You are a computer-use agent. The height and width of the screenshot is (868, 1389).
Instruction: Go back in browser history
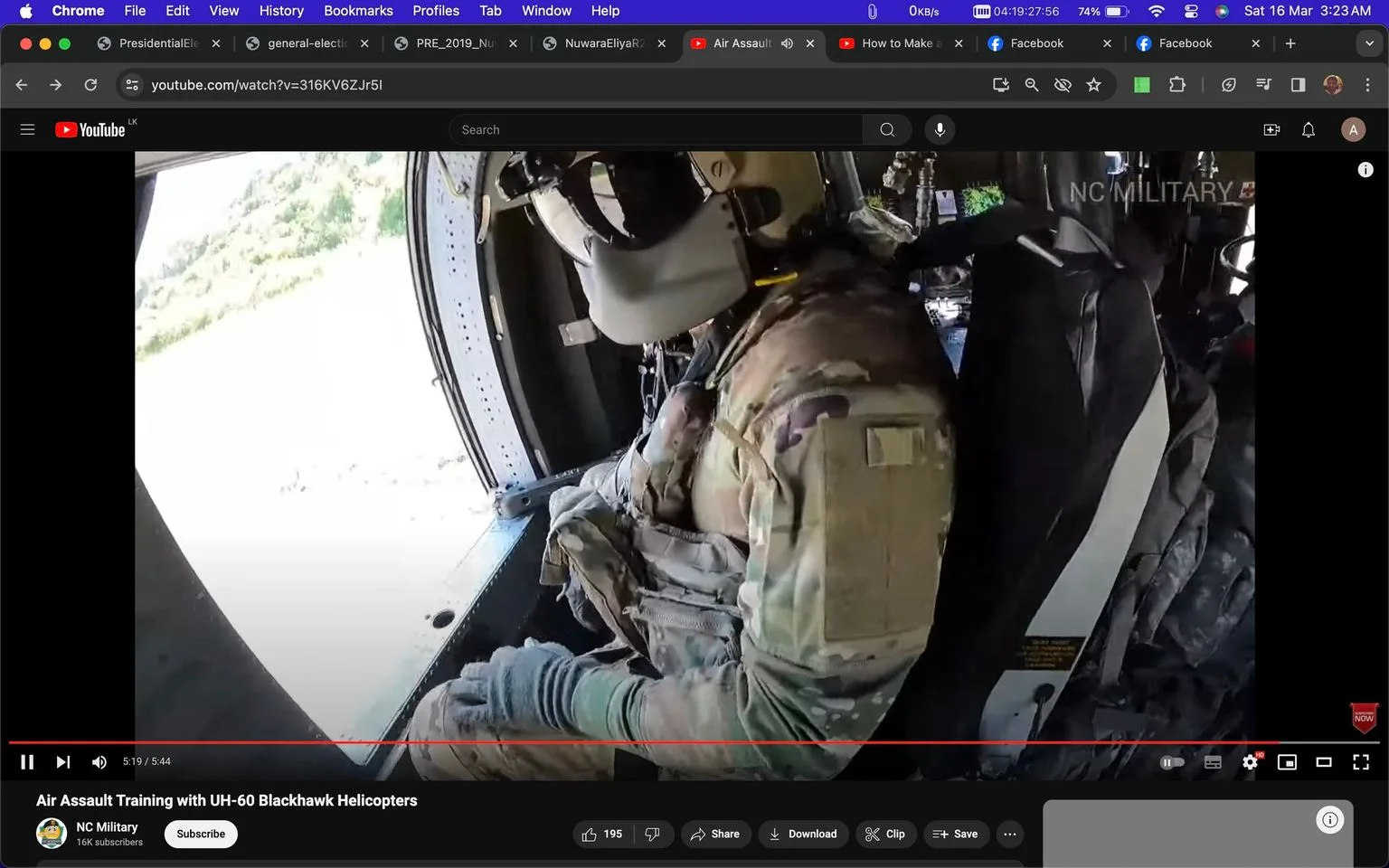tap(22, 84)
